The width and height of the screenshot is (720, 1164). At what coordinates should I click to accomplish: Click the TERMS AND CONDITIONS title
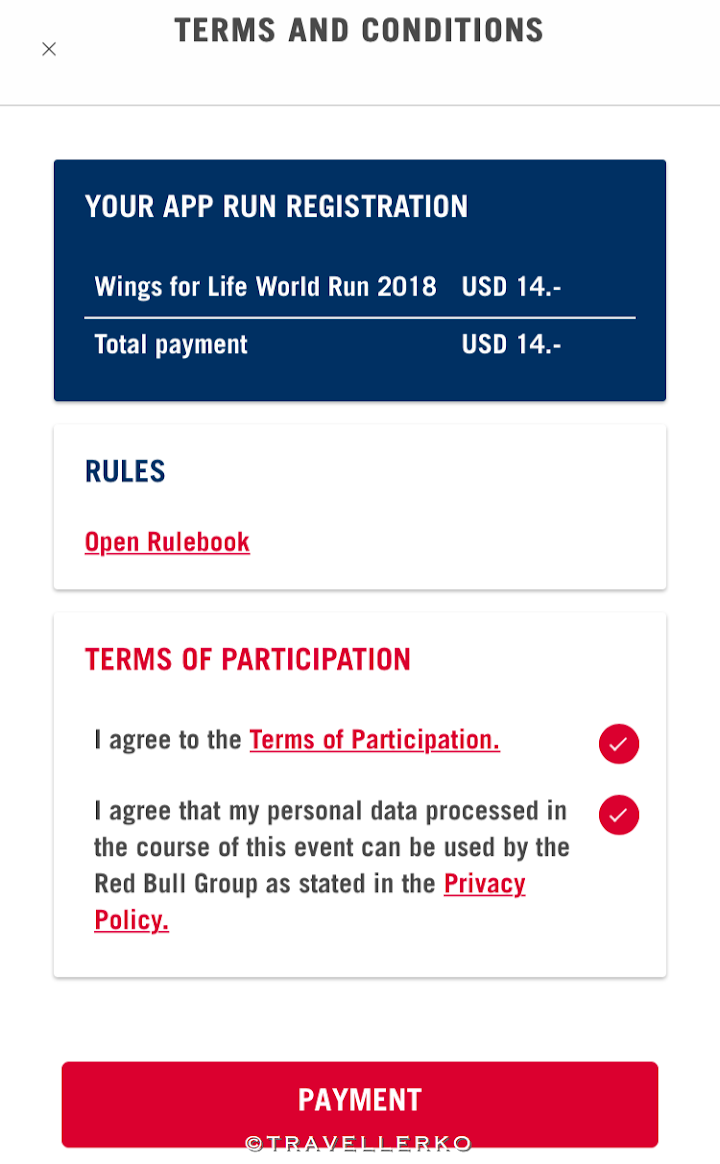[359, 30]
